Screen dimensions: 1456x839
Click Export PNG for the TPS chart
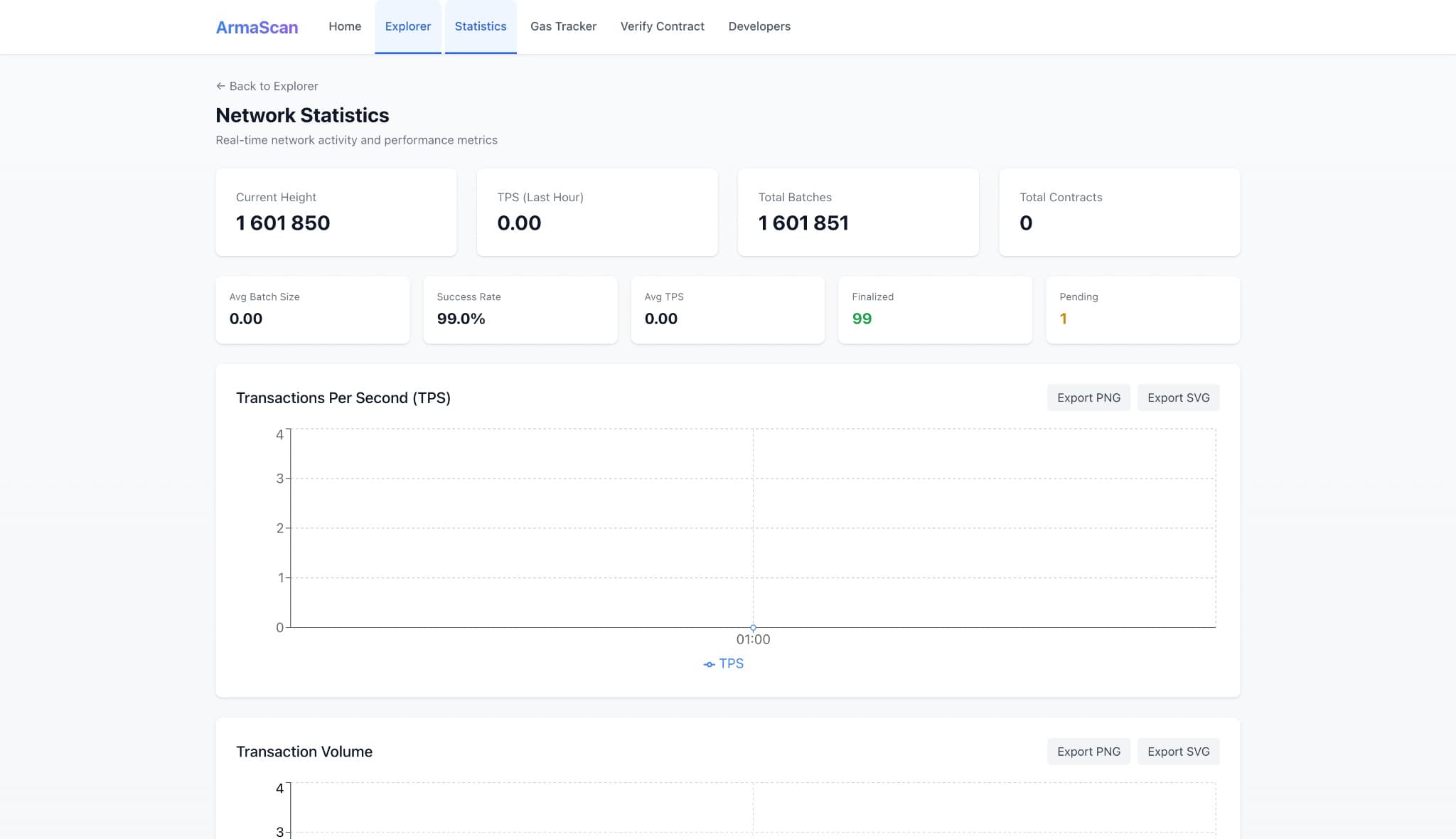[x=1088, y=397]
